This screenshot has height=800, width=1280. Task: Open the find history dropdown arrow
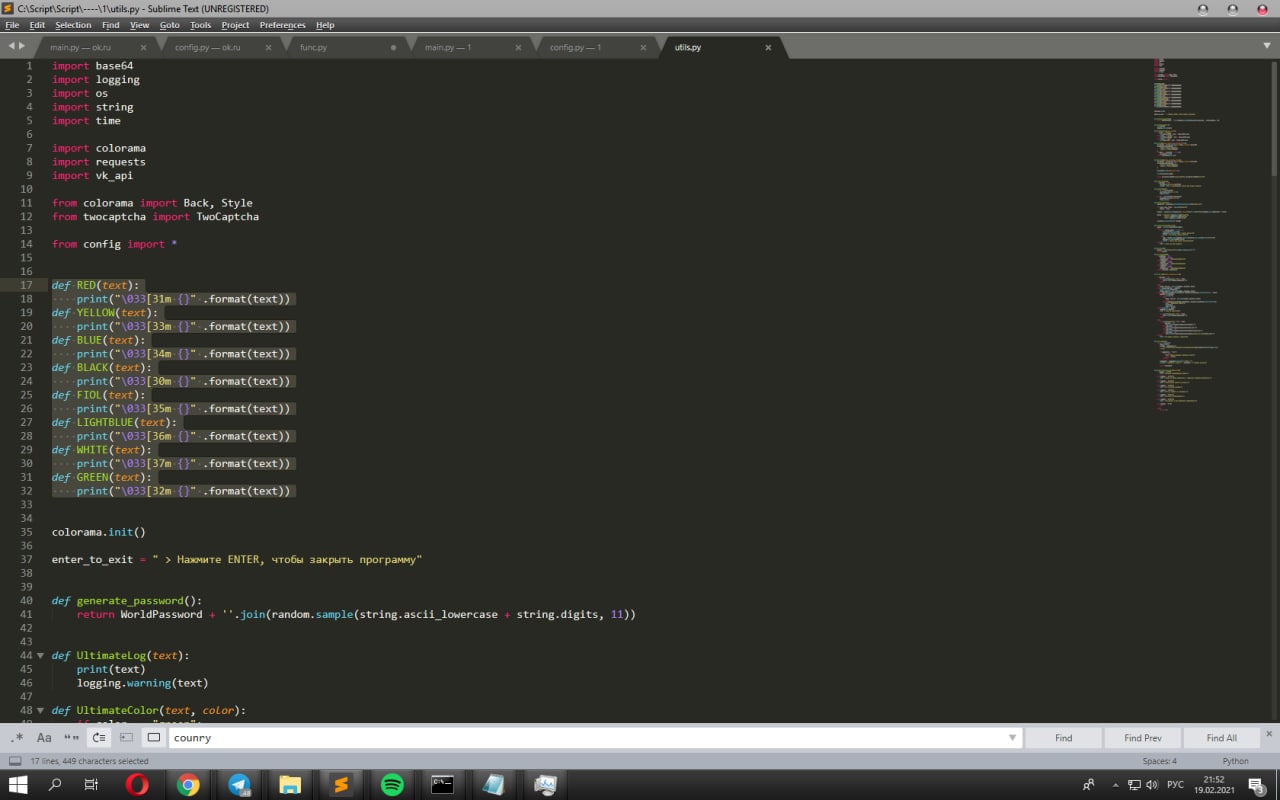tap(1012, 738)
